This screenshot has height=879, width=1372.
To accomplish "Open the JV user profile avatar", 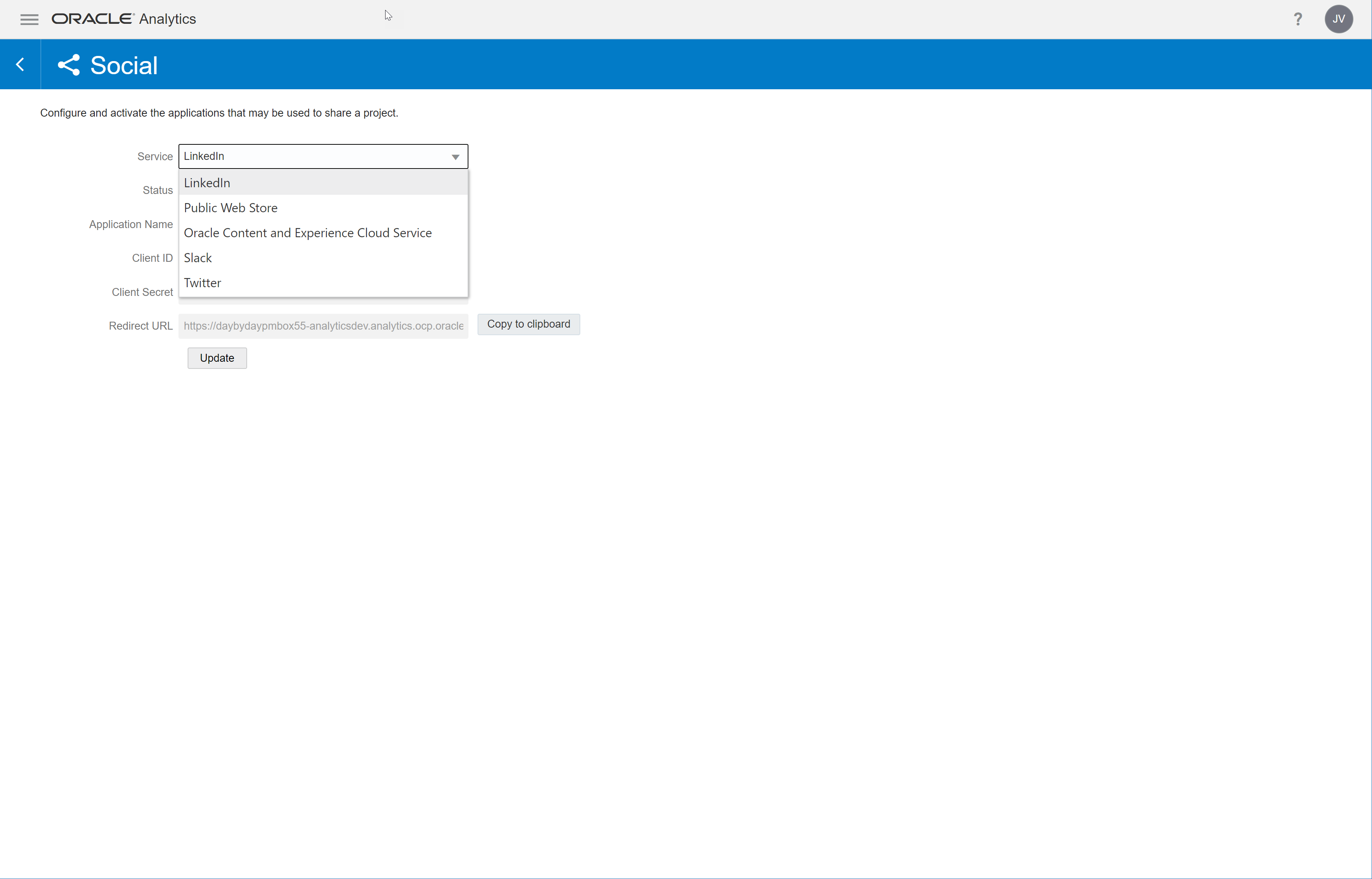I will click(x=1339, y=19).
